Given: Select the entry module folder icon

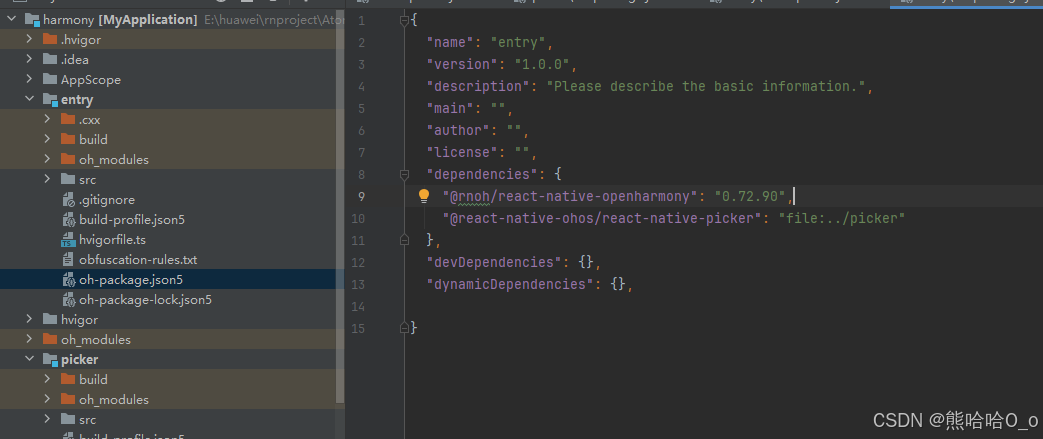Looking at the screenshot, I should pyautogui.click(x=51, y=100).
